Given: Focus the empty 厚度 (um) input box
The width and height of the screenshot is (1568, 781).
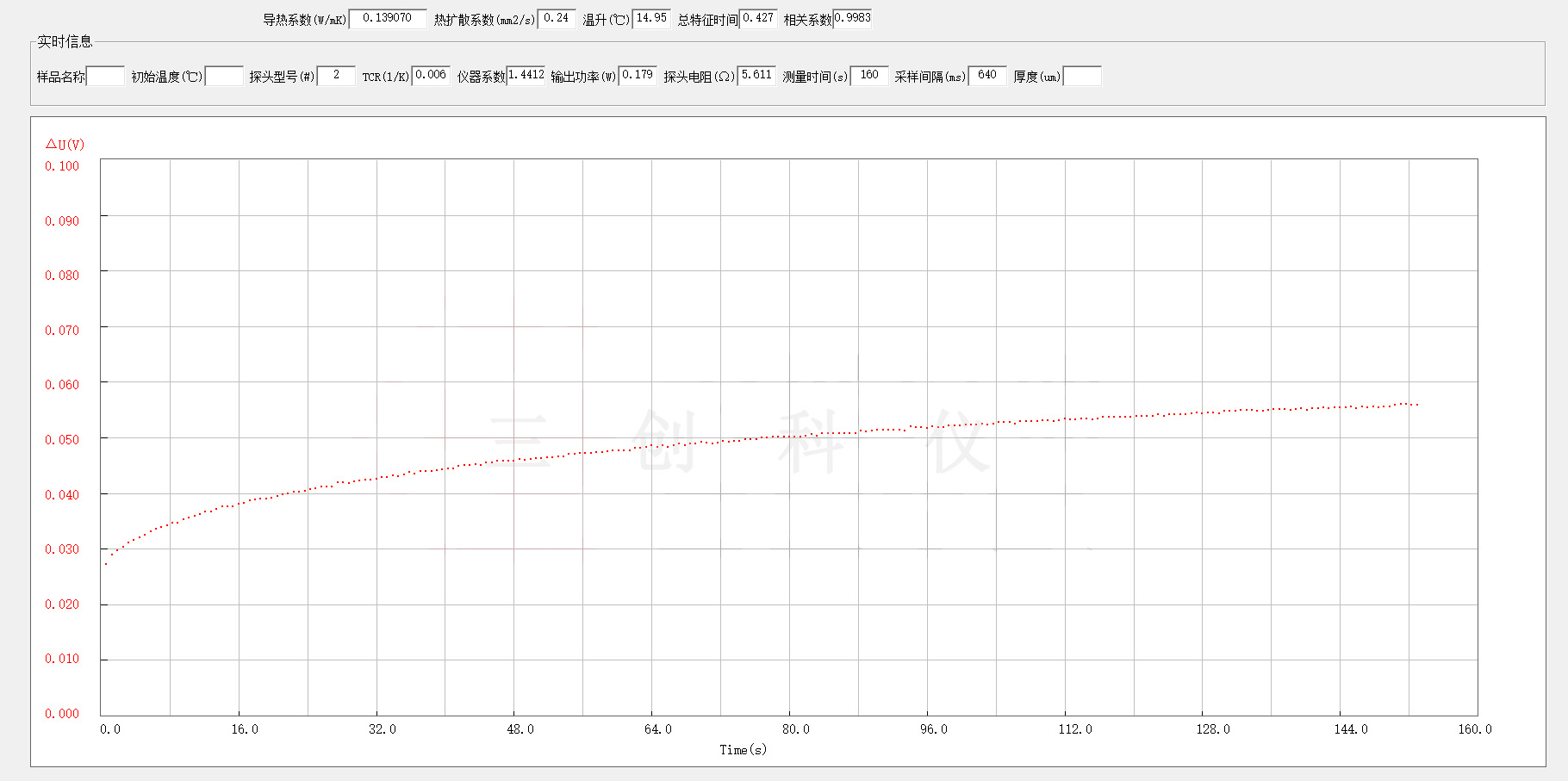Looking at the screenshot, I should (x=1082, y=77).
